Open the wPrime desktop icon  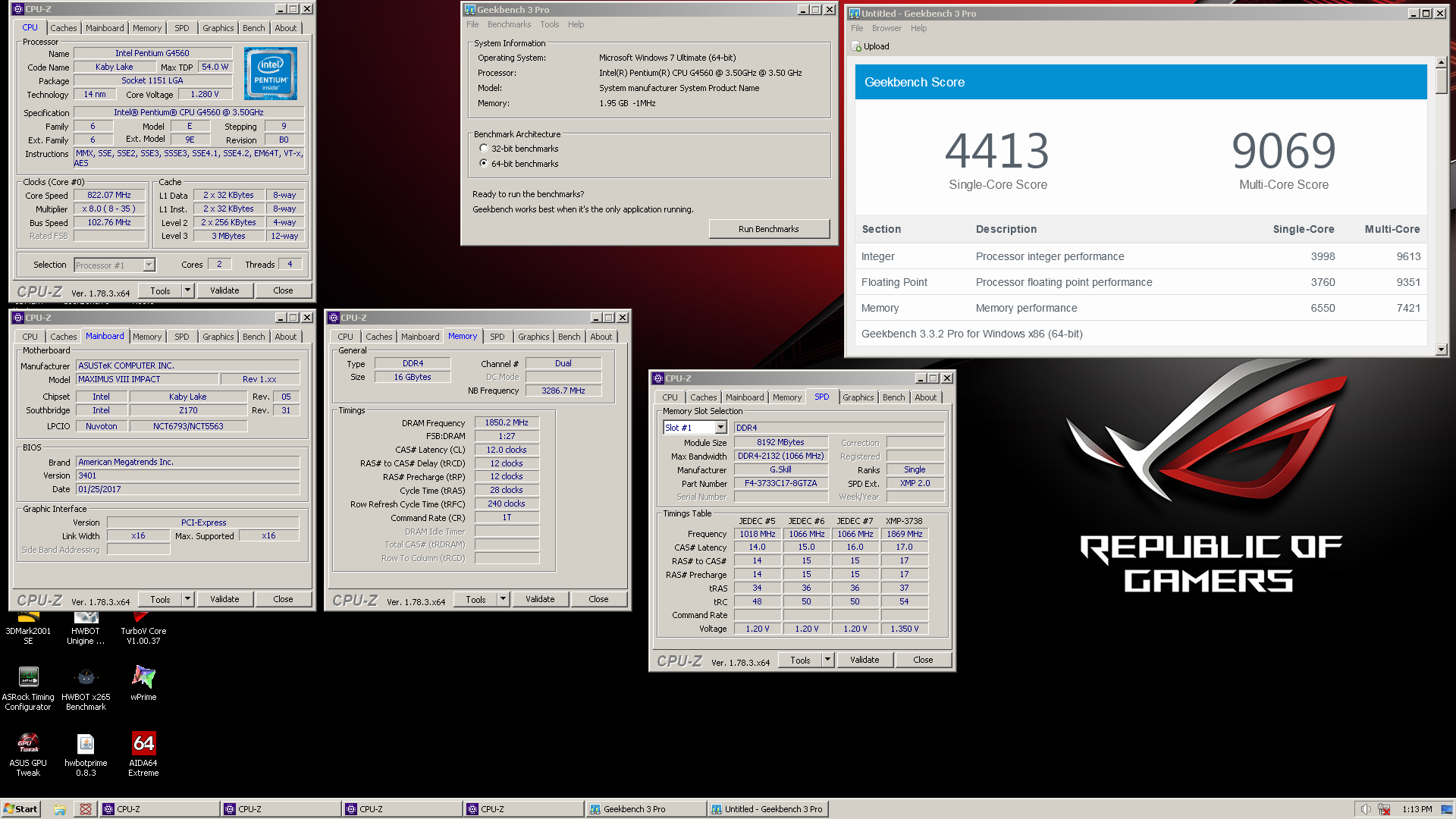pos(143,682)
